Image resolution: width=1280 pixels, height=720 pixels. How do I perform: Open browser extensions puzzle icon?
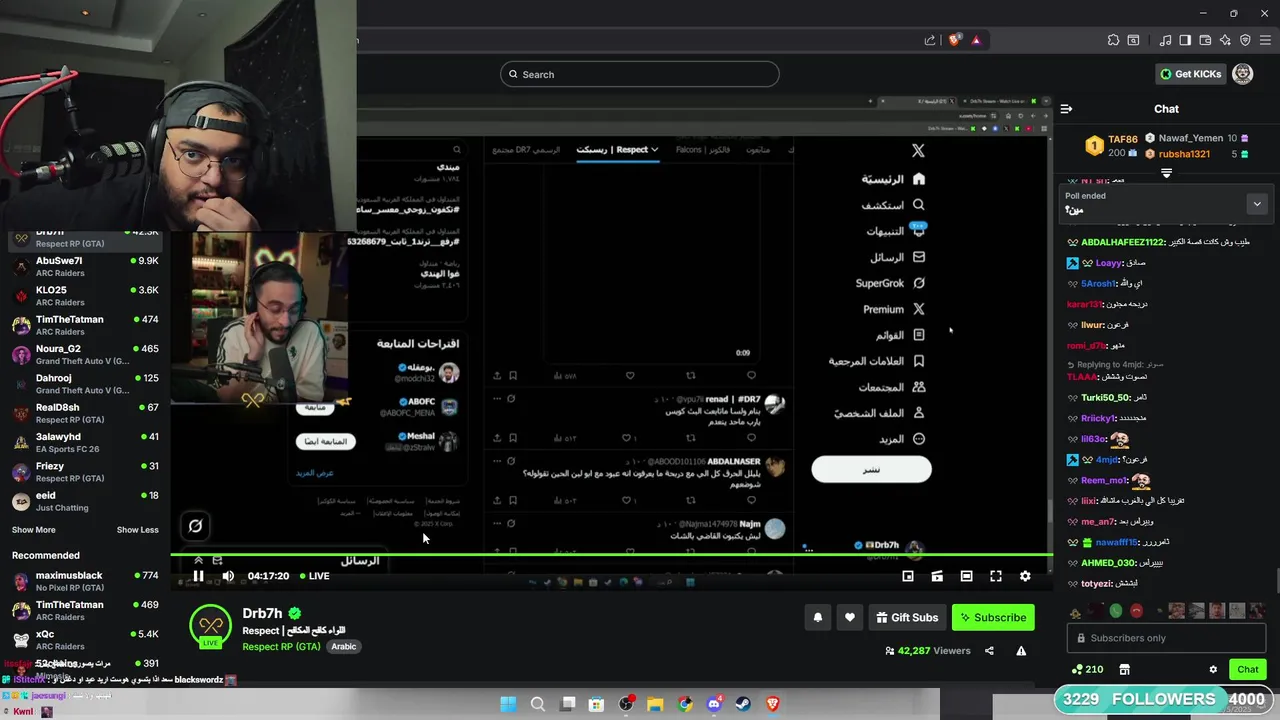[1113, 40]
